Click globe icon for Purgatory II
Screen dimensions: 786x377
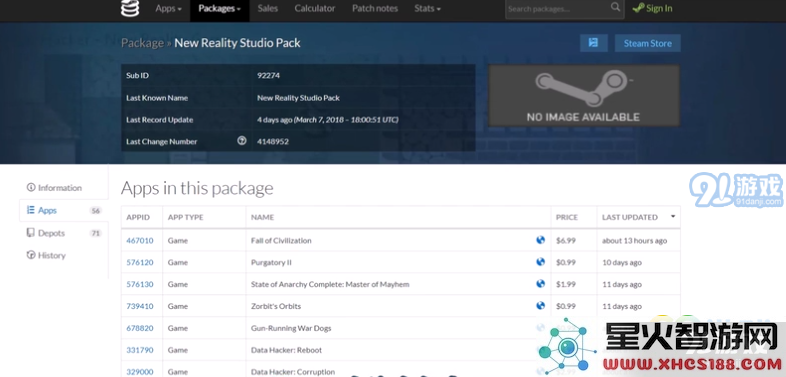pos(540,262)
